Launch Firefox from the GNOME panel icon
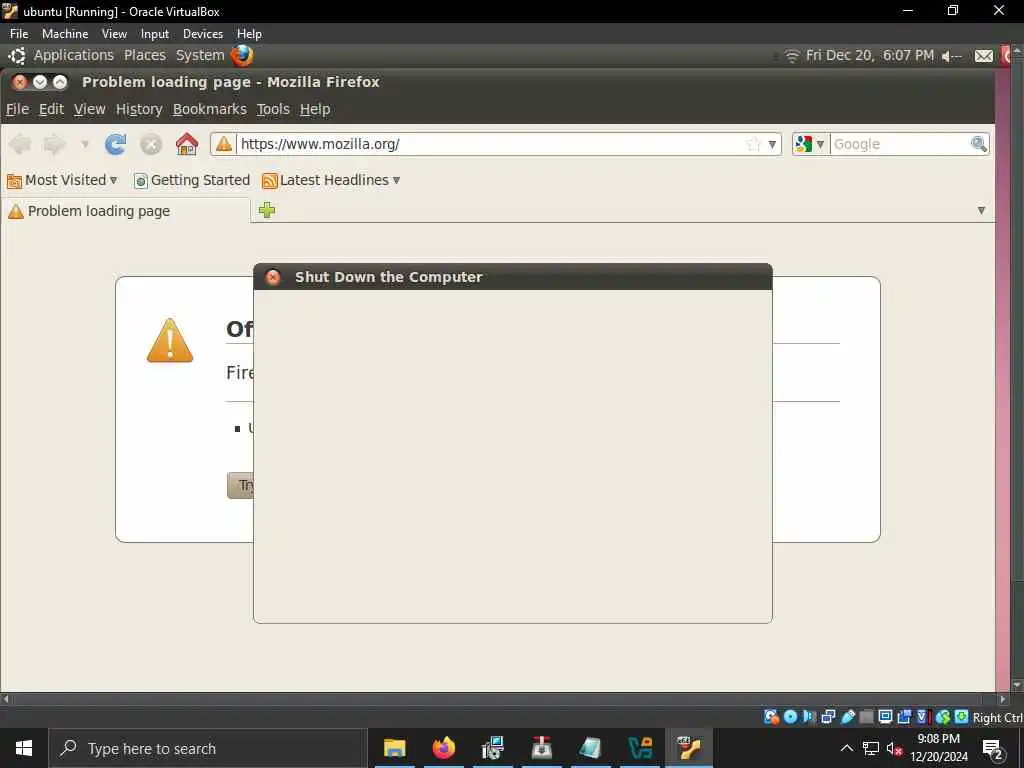Screen dimensions: 1024x768 coord(242,56)
